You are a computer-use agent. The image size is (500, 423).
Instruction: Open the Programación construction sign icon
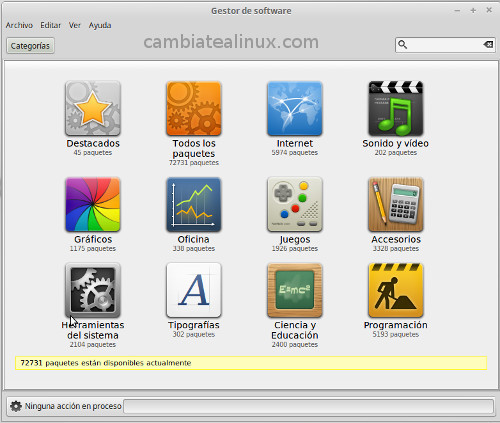pos(396,290)
